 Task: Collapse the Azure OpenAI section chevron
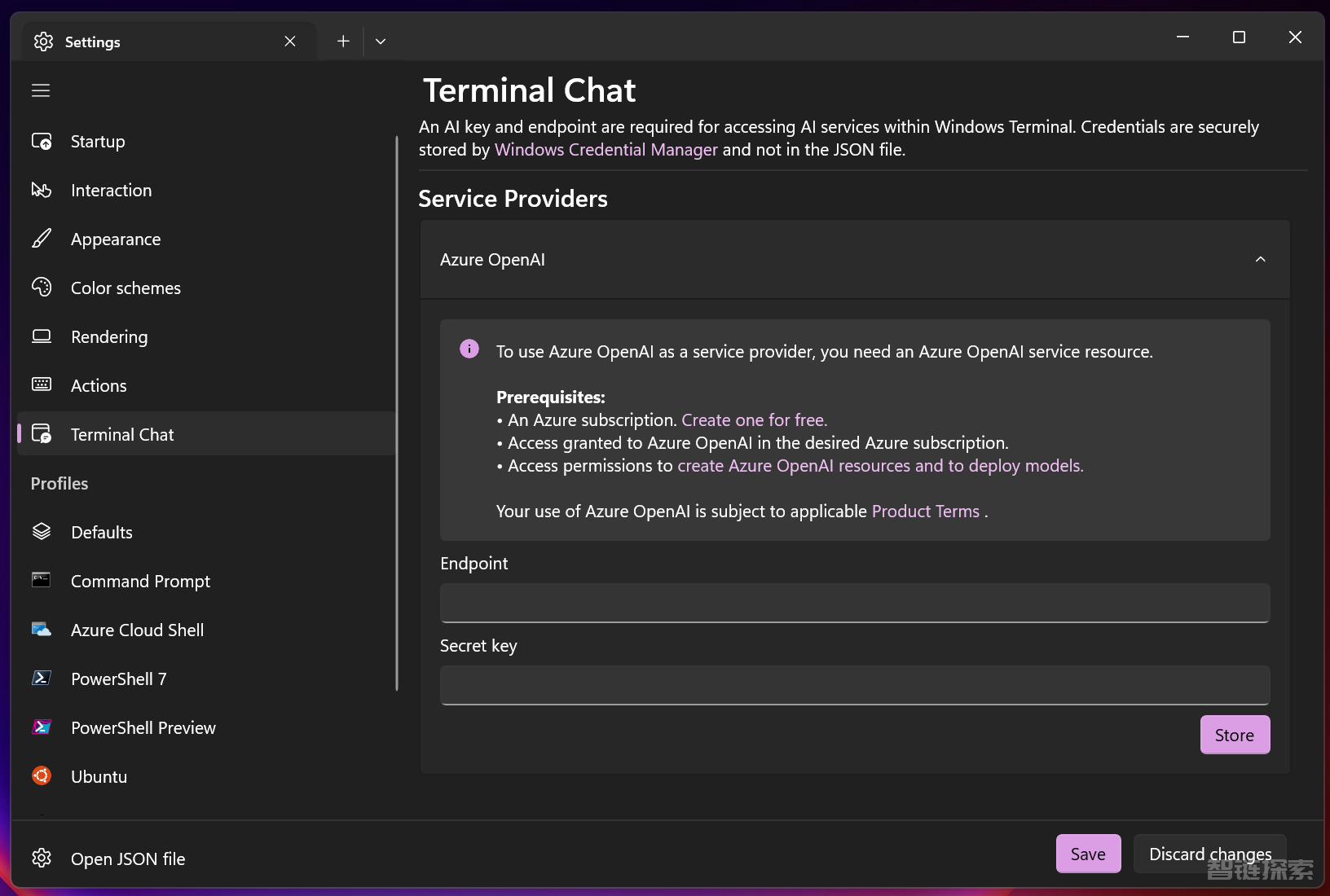coord(1261,259)
